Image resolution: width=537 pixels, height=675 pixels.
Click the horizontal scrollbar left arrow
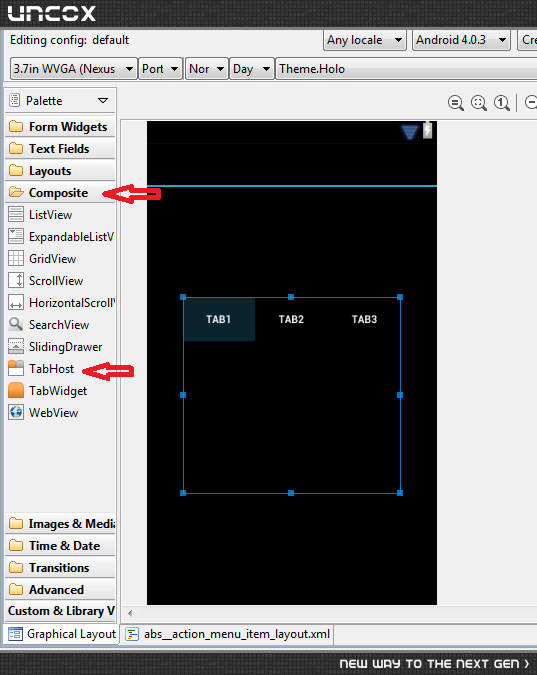[x=130, y=613]
